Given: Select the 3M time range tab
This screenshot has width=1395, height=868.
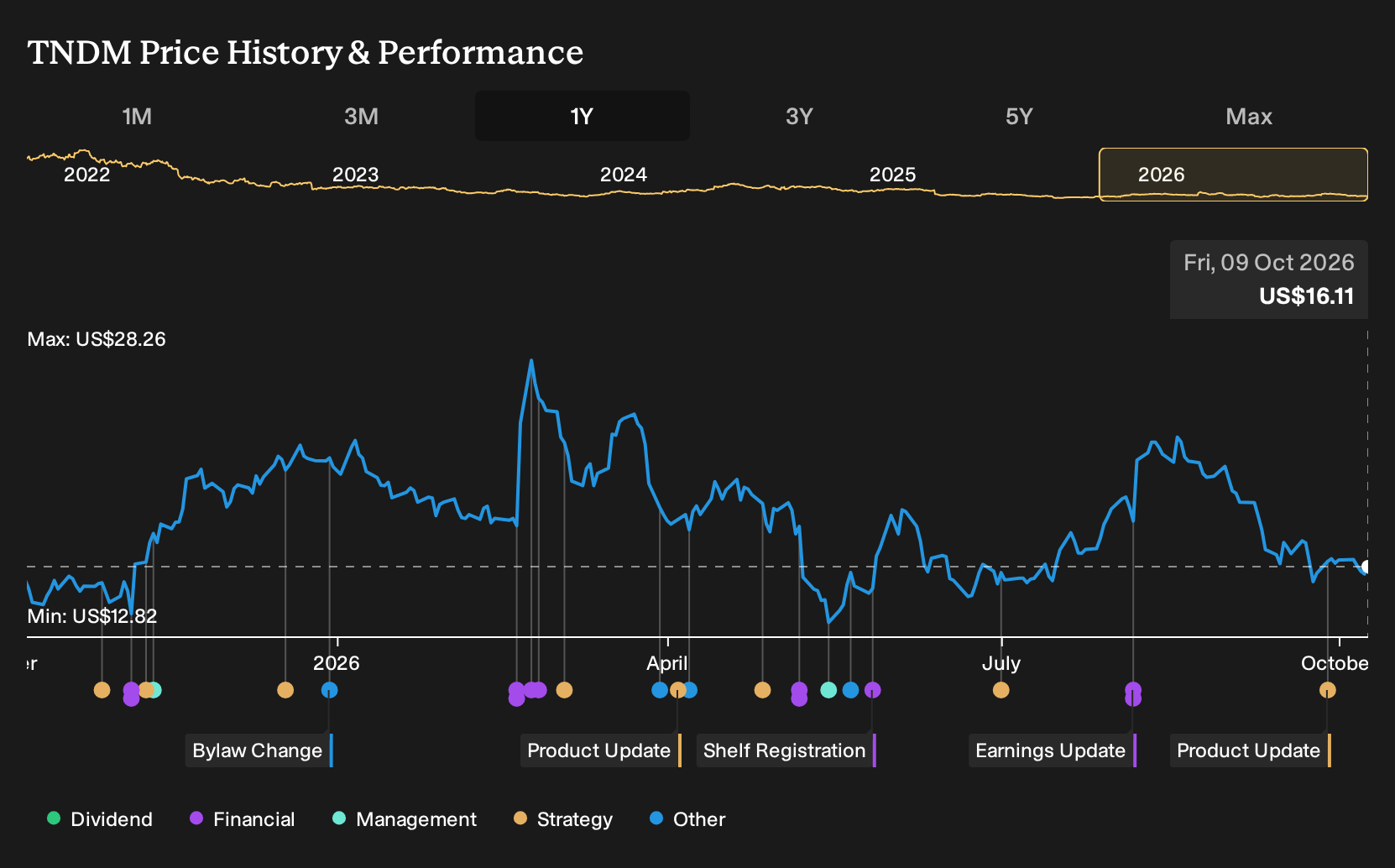Looking at the screenshot, I should [361, 116].
